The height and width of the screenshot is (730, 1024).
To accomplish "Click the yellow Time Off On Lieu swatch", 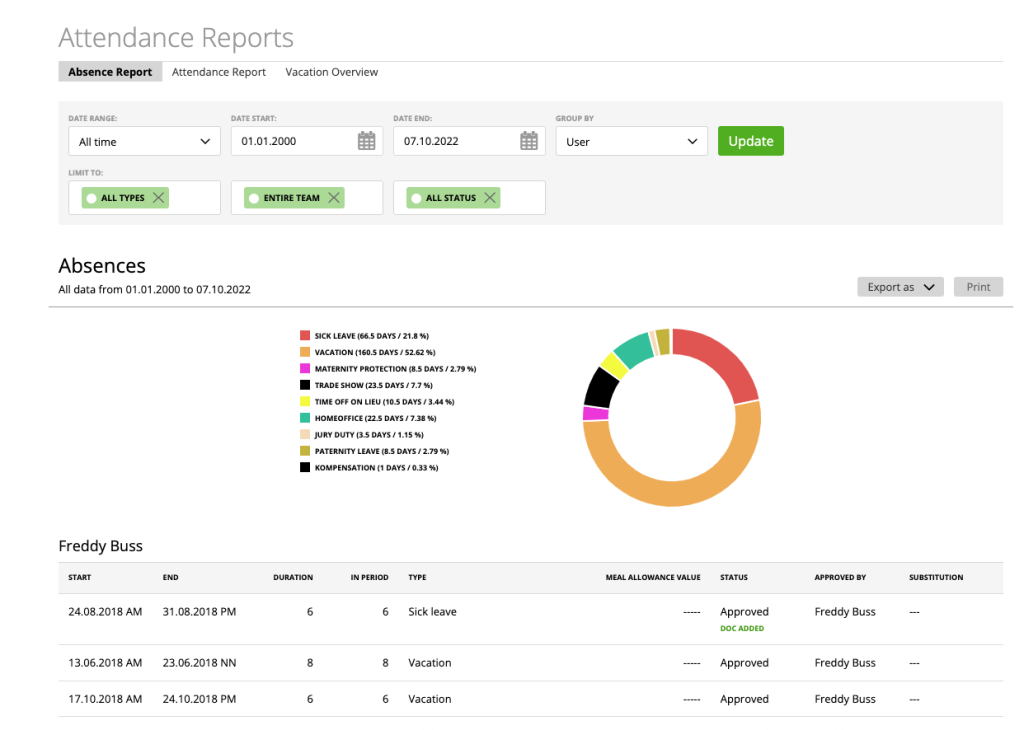I will (x=305, y=402).
